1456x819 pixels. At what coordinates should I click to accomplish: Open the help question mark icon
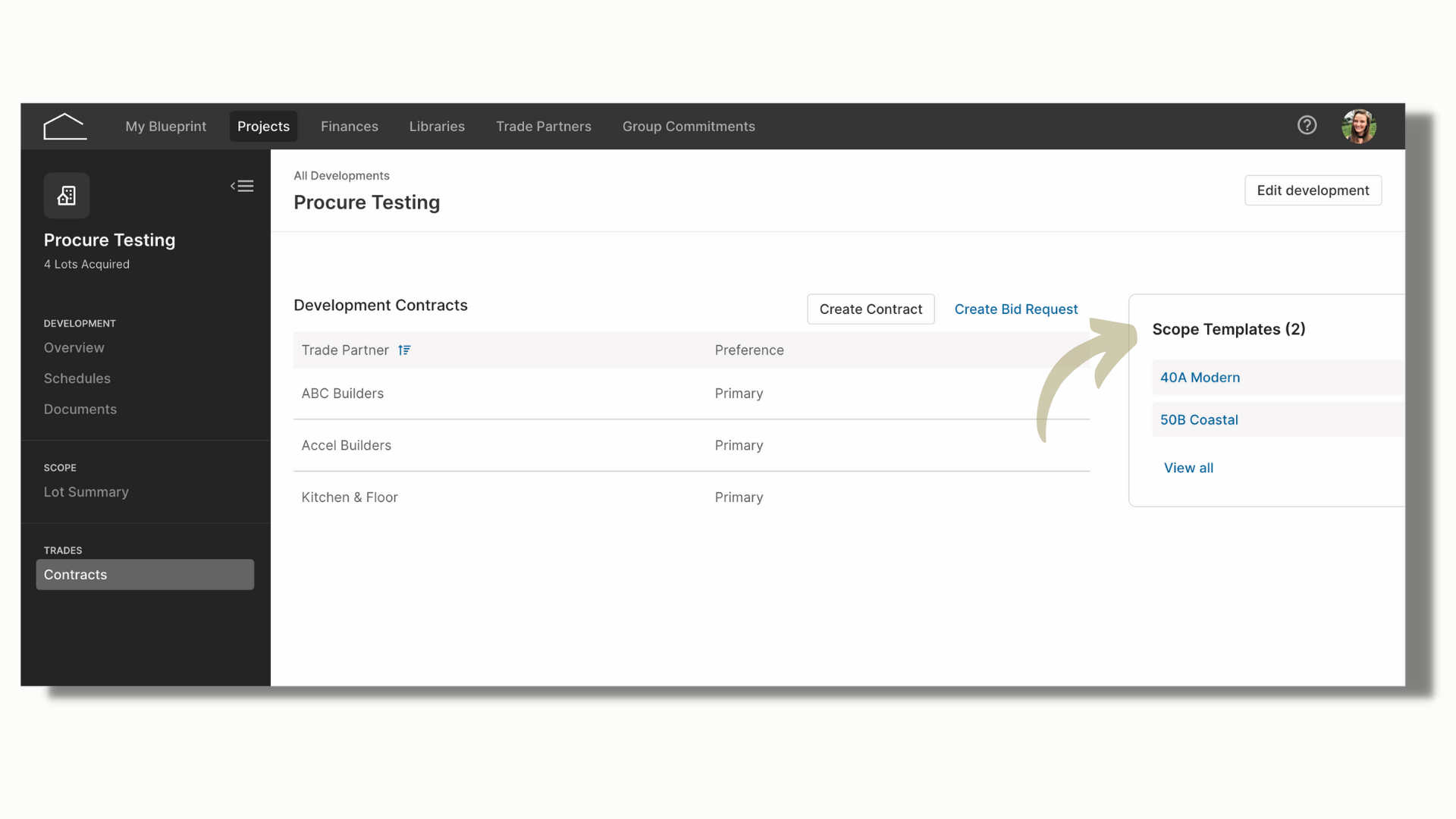pos(1307,125)
